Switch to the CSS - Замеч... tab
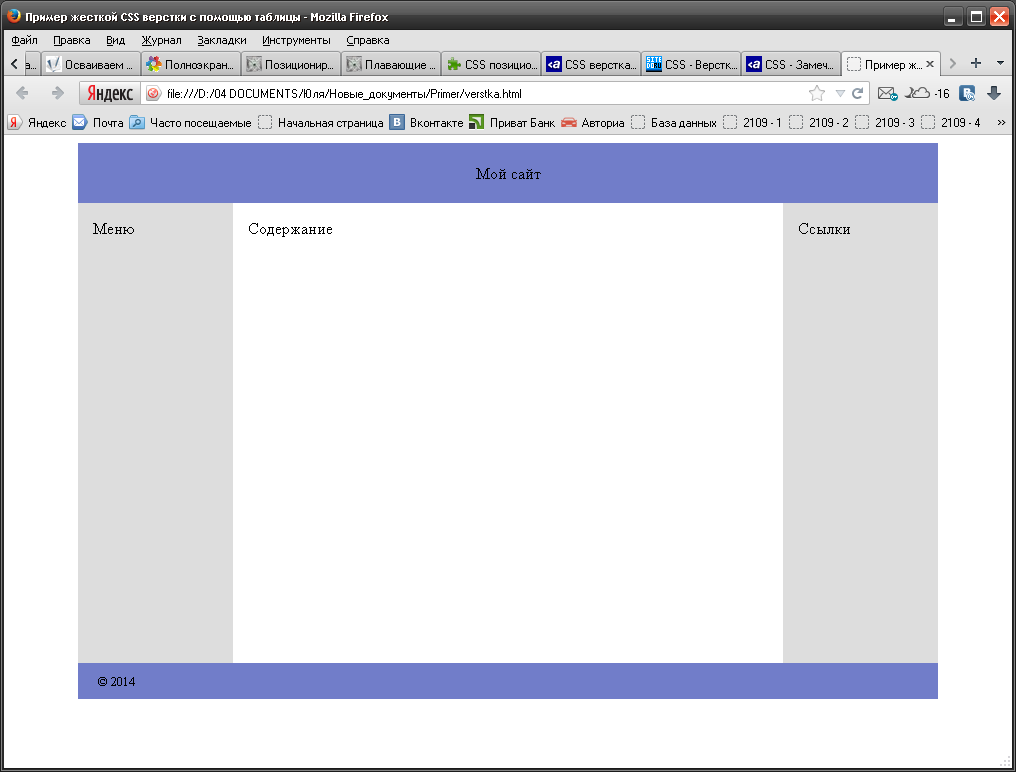Screen dimensions: 1016x772 click(791, 64)
